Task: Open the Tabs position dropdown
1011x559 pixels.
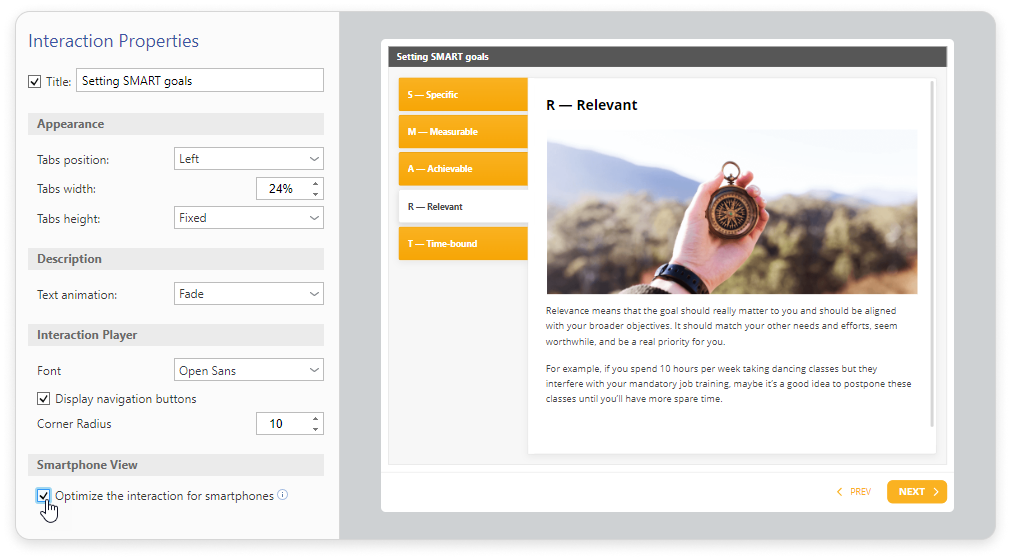Action: (x=248, y=159)
